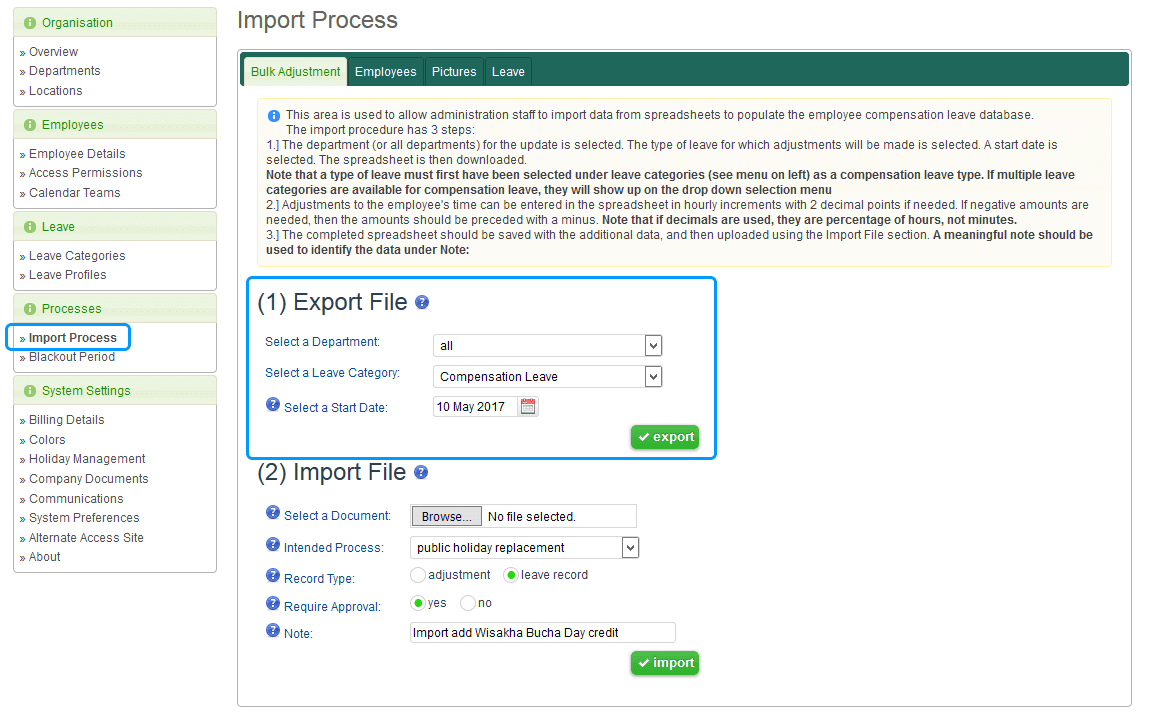Open Communications link
1153x726 pixels.
[76, 499]
